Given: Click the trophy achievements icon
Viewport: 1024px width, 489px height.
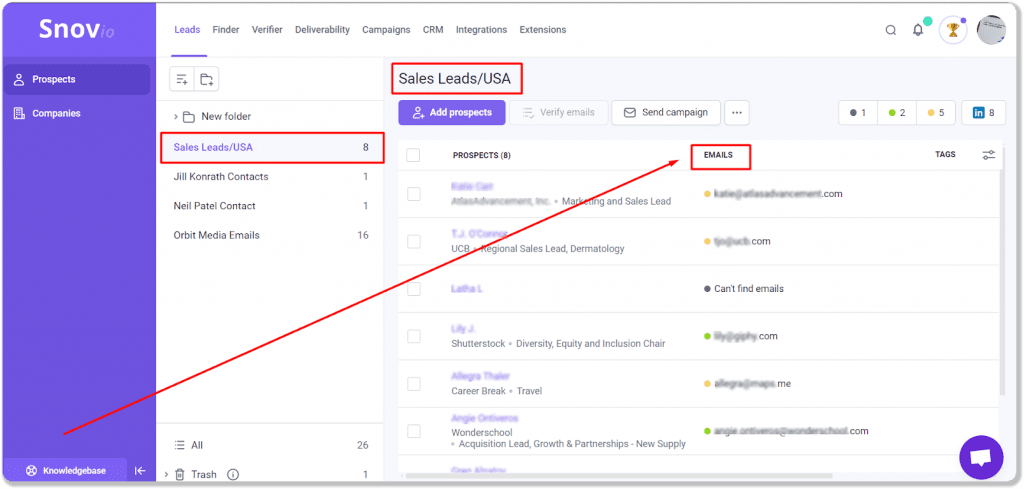Looking at the screenshot, I should 953,30.
